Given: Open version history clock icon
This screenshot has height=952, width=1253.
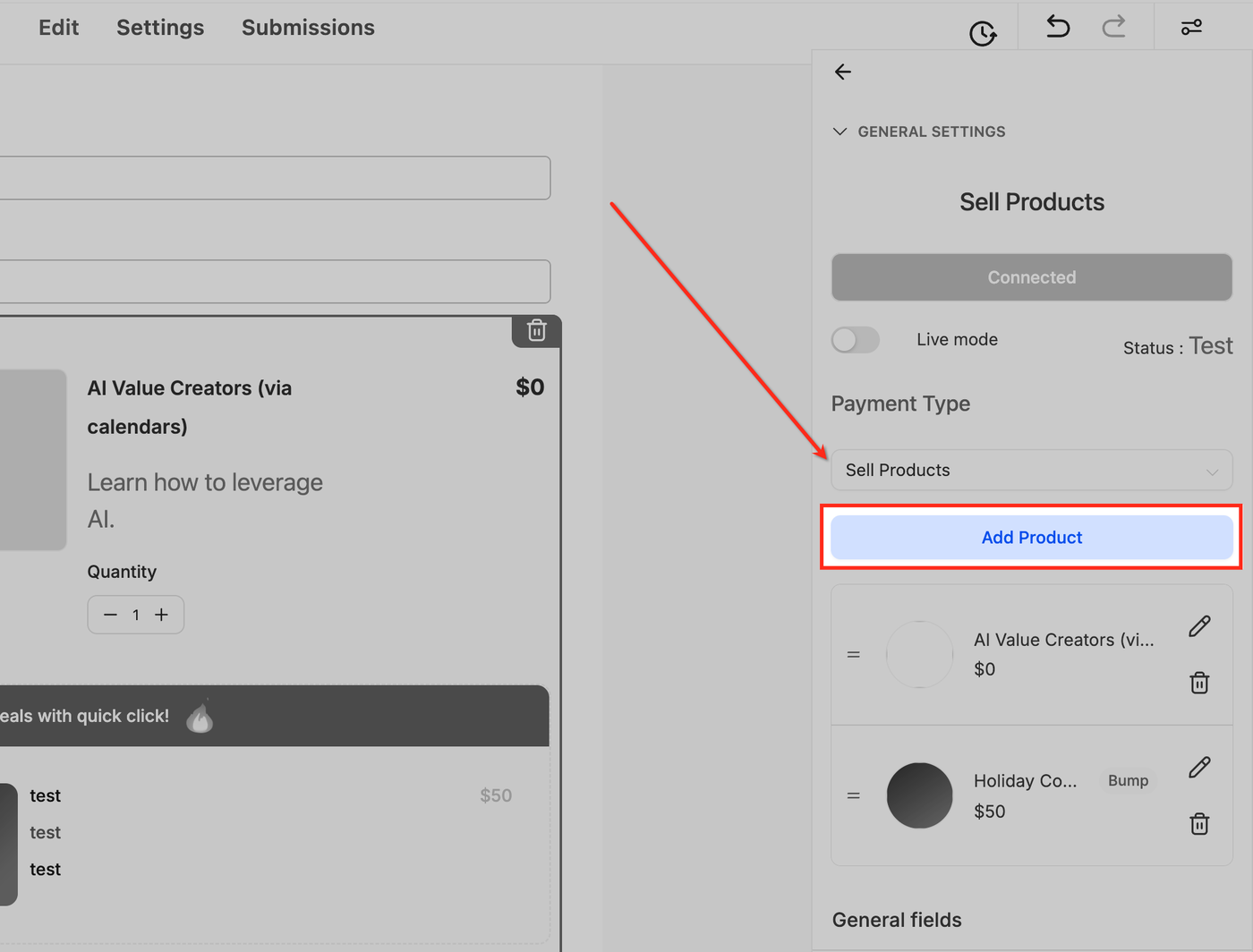Looking at the screenshot, I should click(982, 34).
